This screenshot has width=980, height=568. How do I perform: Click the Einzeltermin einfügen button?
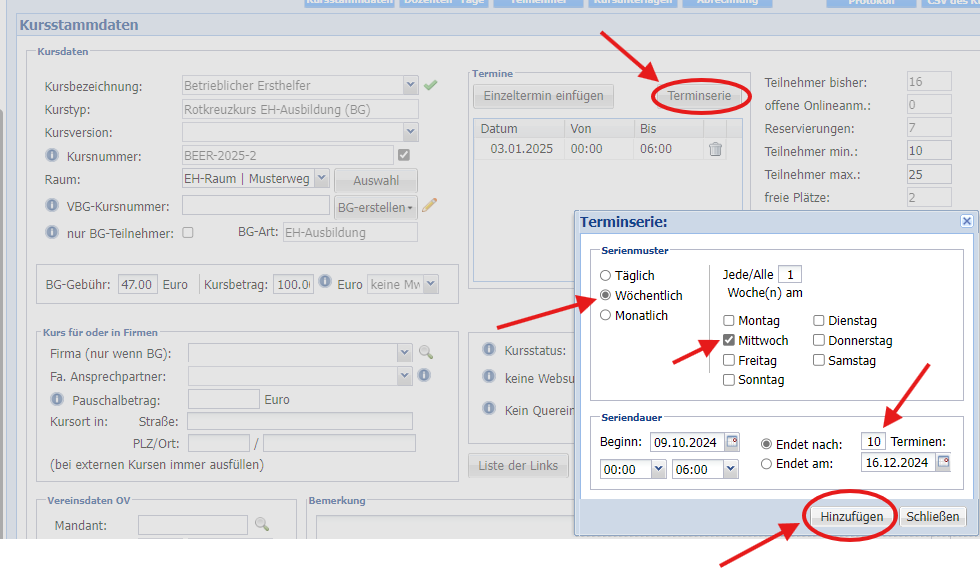[x=543, y=96]
